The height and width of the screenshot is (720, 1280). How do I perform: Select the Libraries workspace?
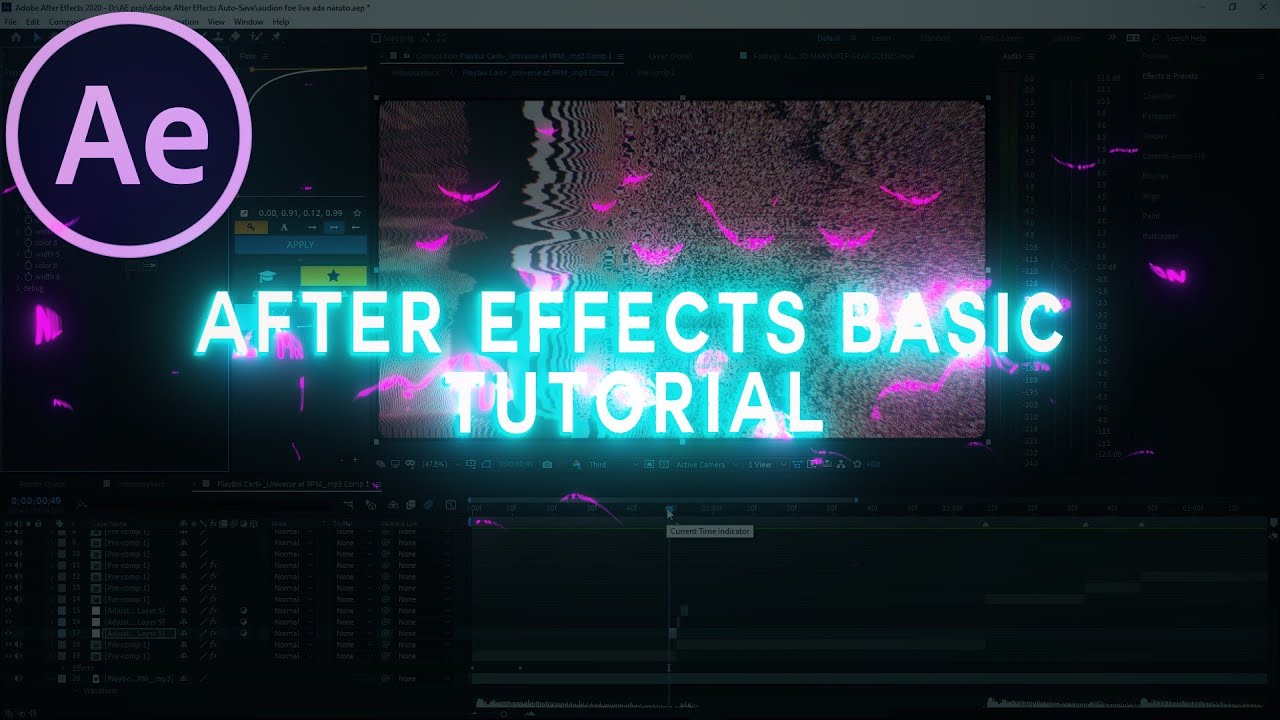point(1065,38)
